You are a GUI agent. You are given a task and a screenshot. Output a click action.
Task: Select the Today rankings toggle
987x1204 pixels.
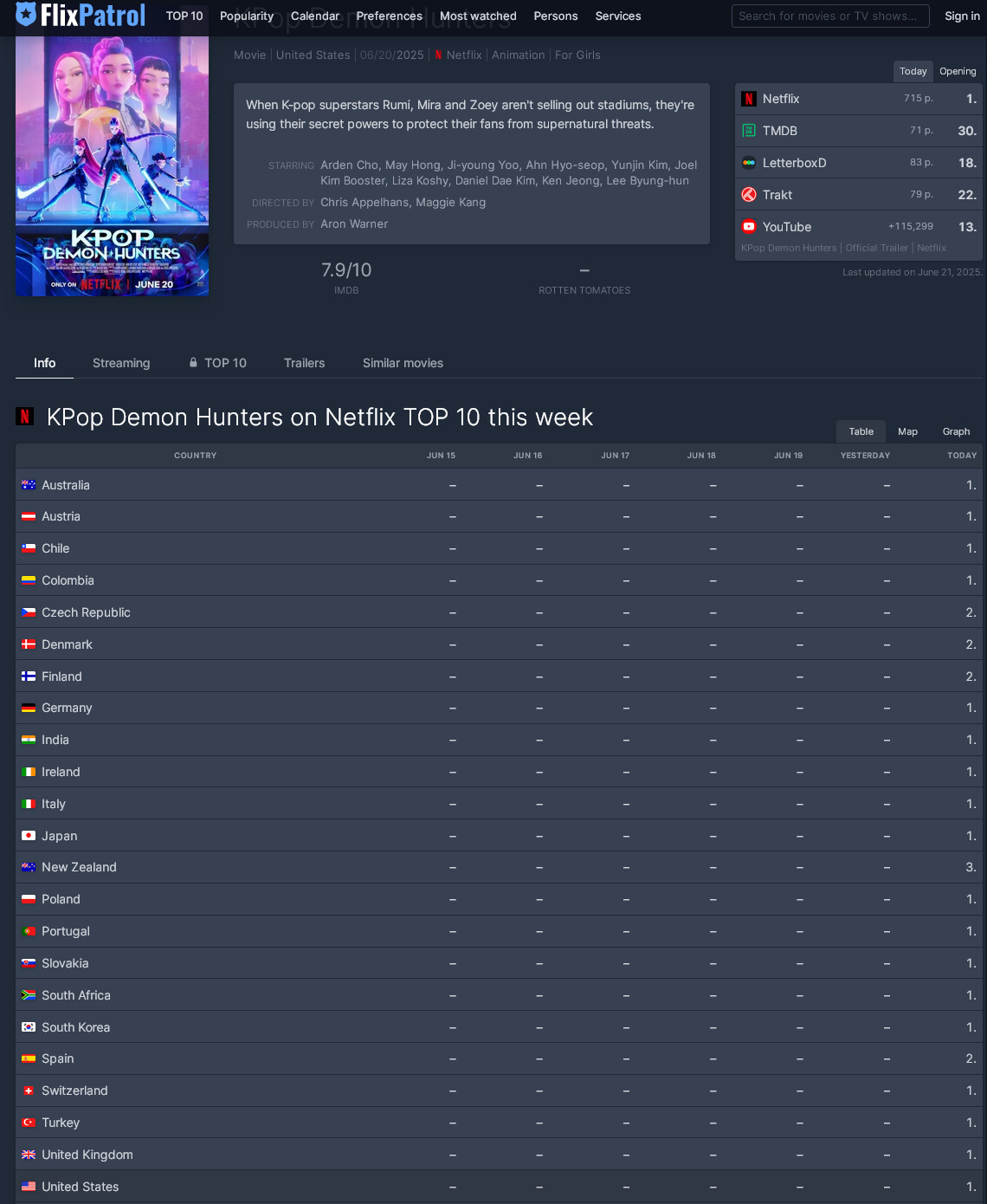pyautogui.click(x=913, y=71)
